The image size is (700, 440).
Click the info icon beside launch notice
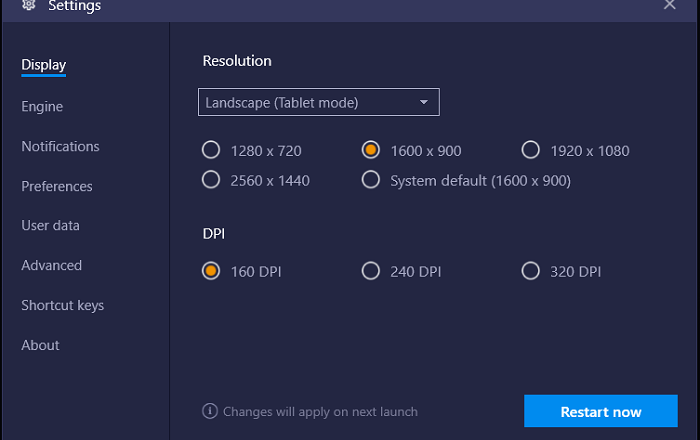[210, 411]
